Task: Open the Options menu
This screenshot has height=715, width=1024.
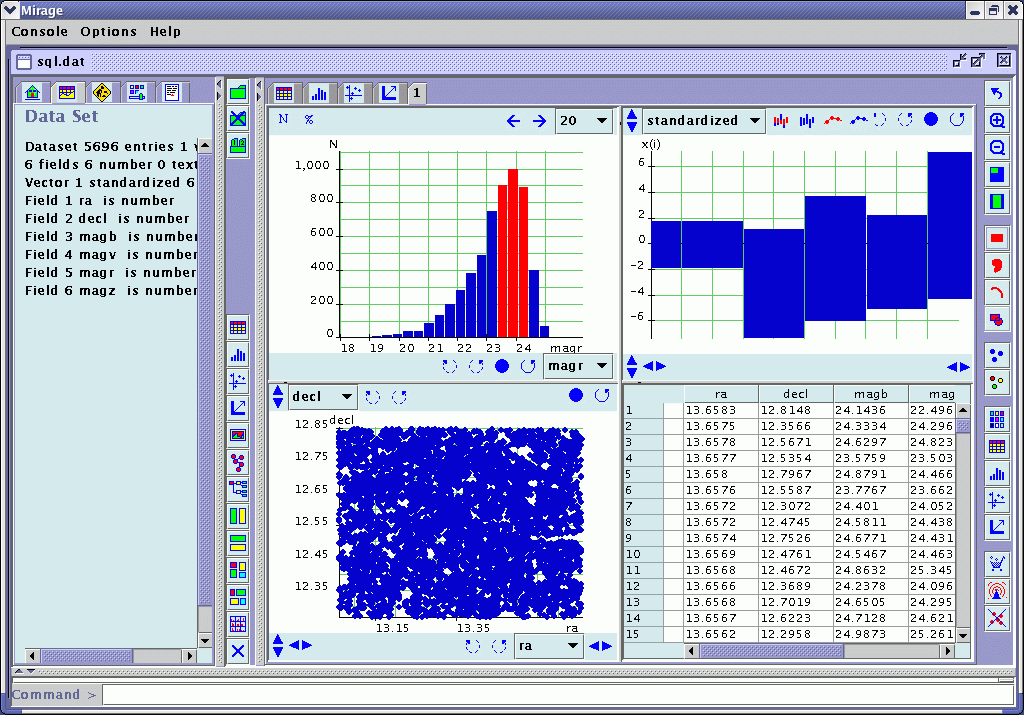Action: (108, 31)
